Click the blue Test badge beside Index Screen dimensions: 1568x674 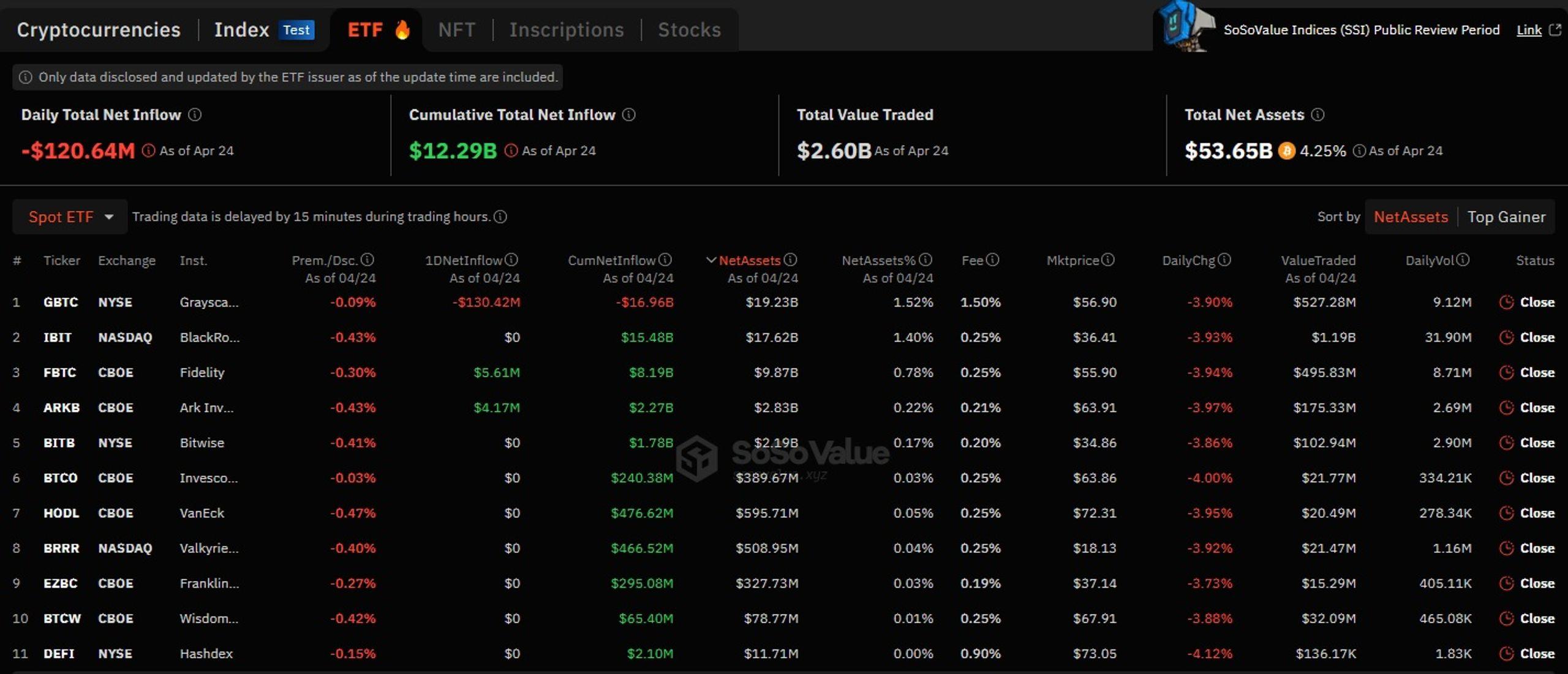[x=296, y=29]
